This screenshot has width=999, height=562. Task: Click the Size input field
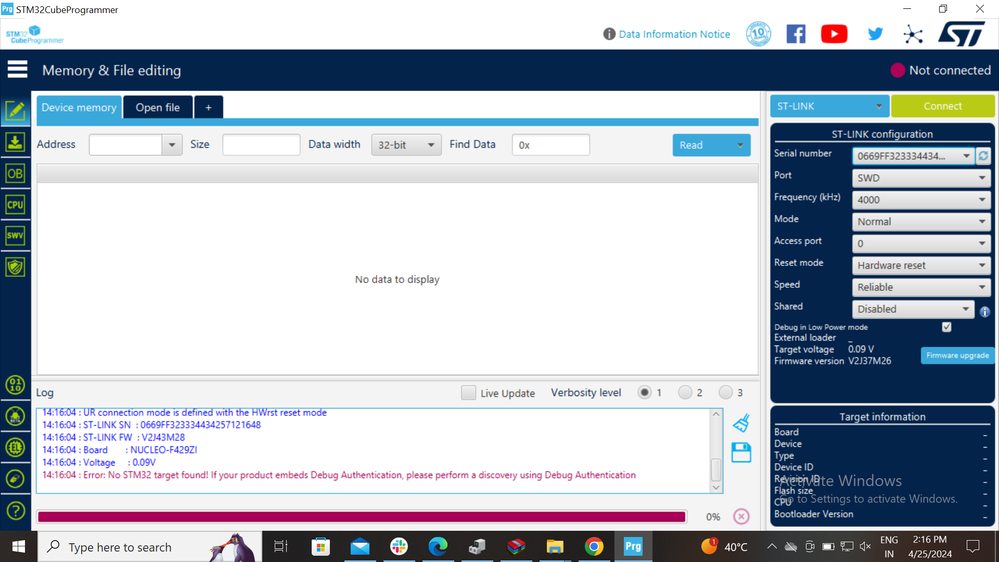(261, 145)
